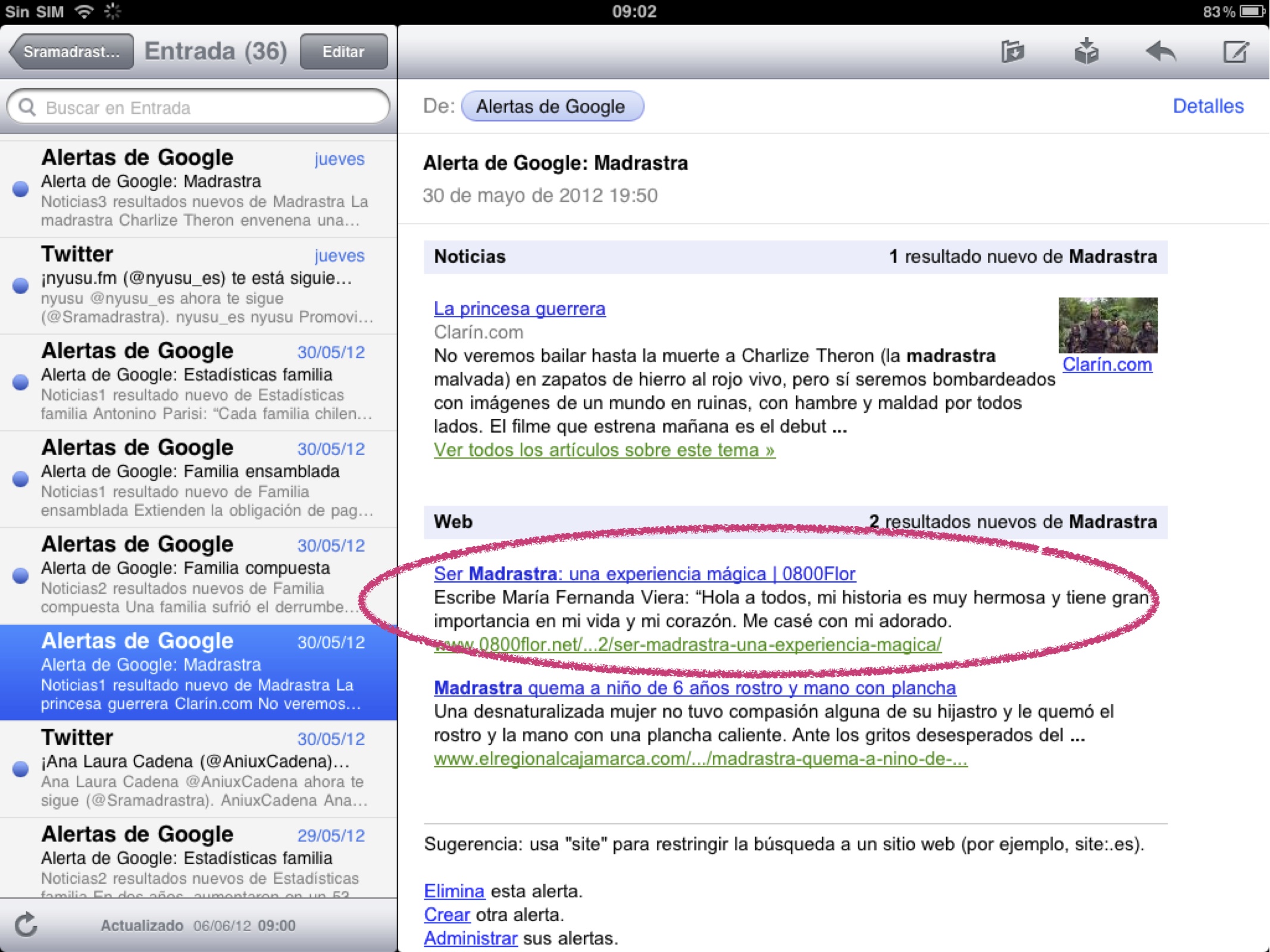The image size is (1270, 952).
Task: Tap the date "30 de mayo de 2012 19:50"
Action: click(x=540, y=195)
